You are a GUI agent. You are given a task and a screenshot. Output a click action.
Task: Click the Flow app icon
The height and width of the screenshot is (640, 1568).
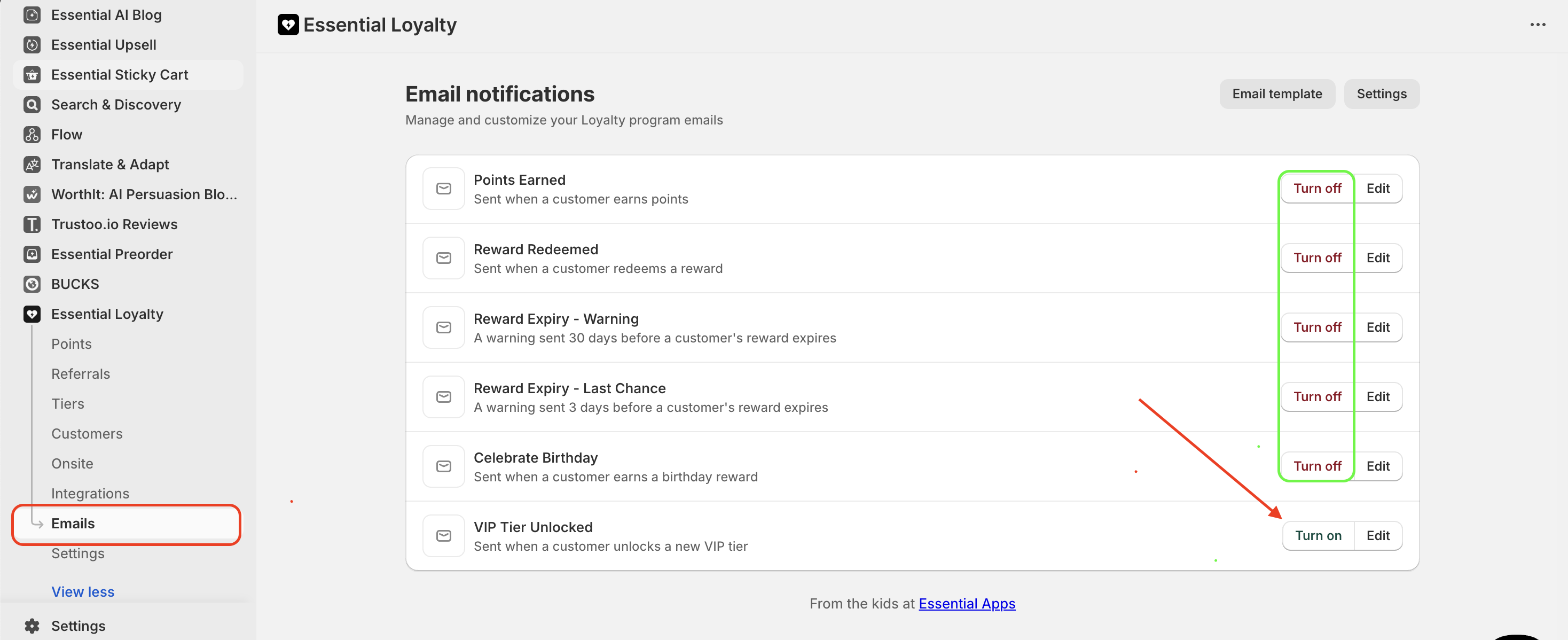(32, 134)
